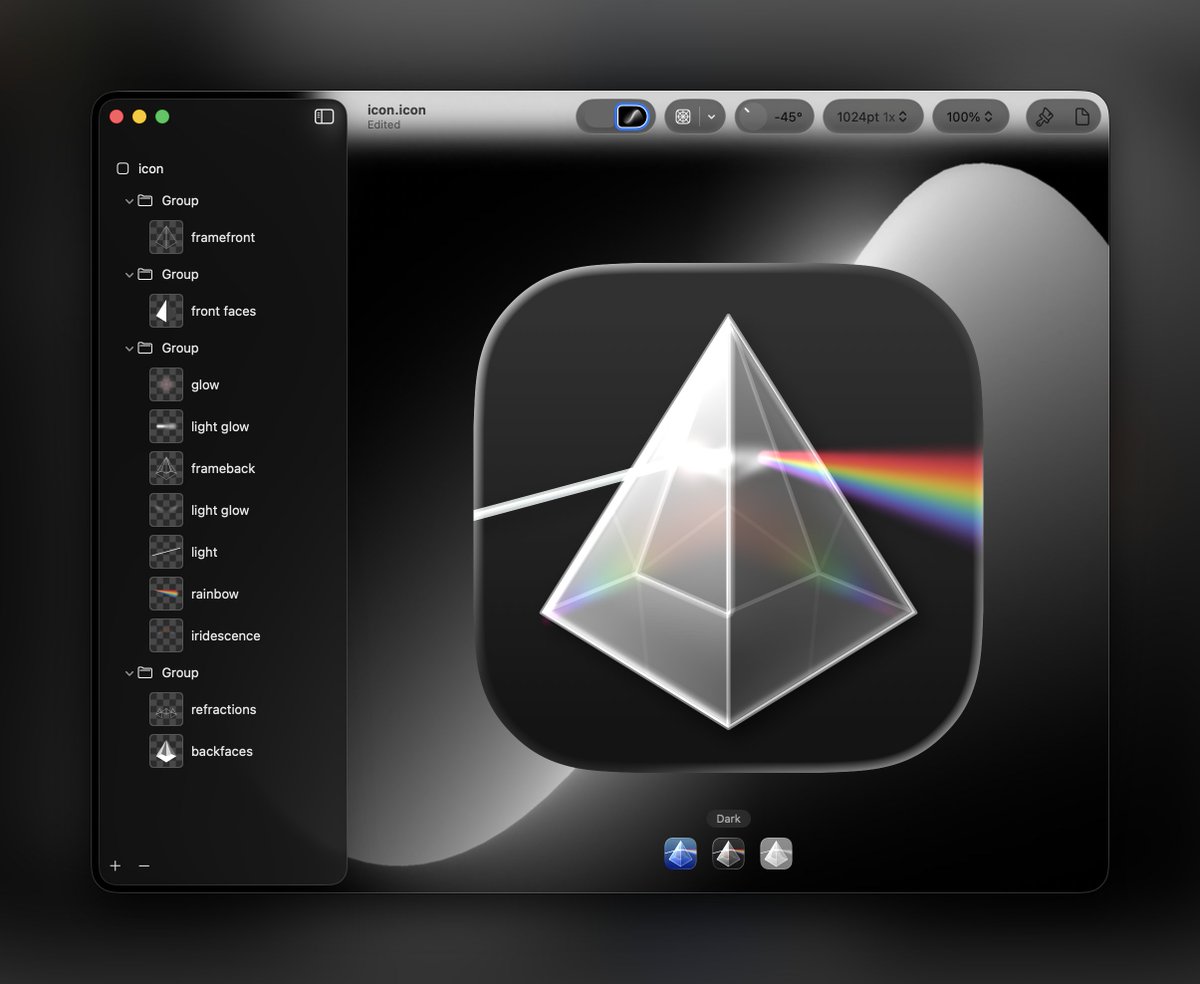This screenshot has height=984, width=1200.
Task: Collapse the Group containing front faces
Action: 129,275
